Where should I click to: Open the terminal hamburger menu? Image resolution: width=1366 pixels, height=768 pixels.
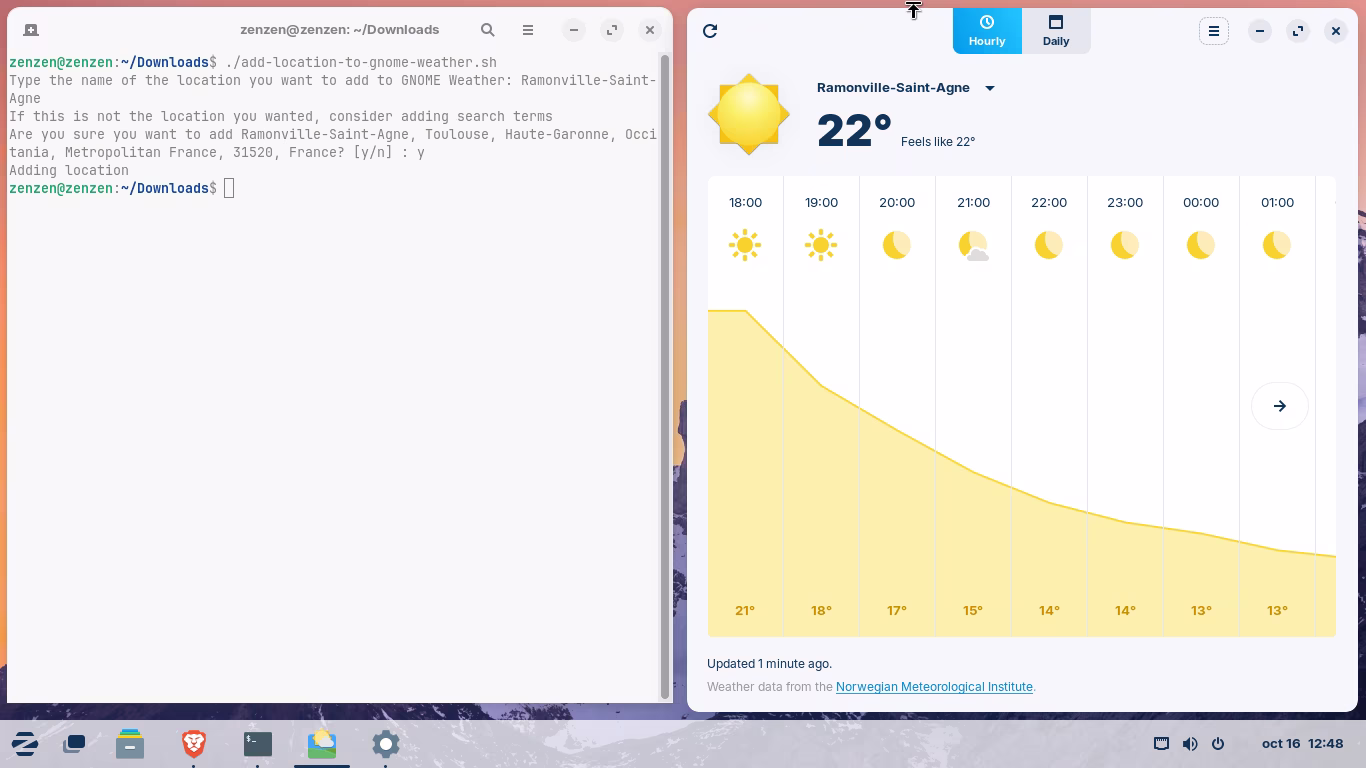coord(528,30)
